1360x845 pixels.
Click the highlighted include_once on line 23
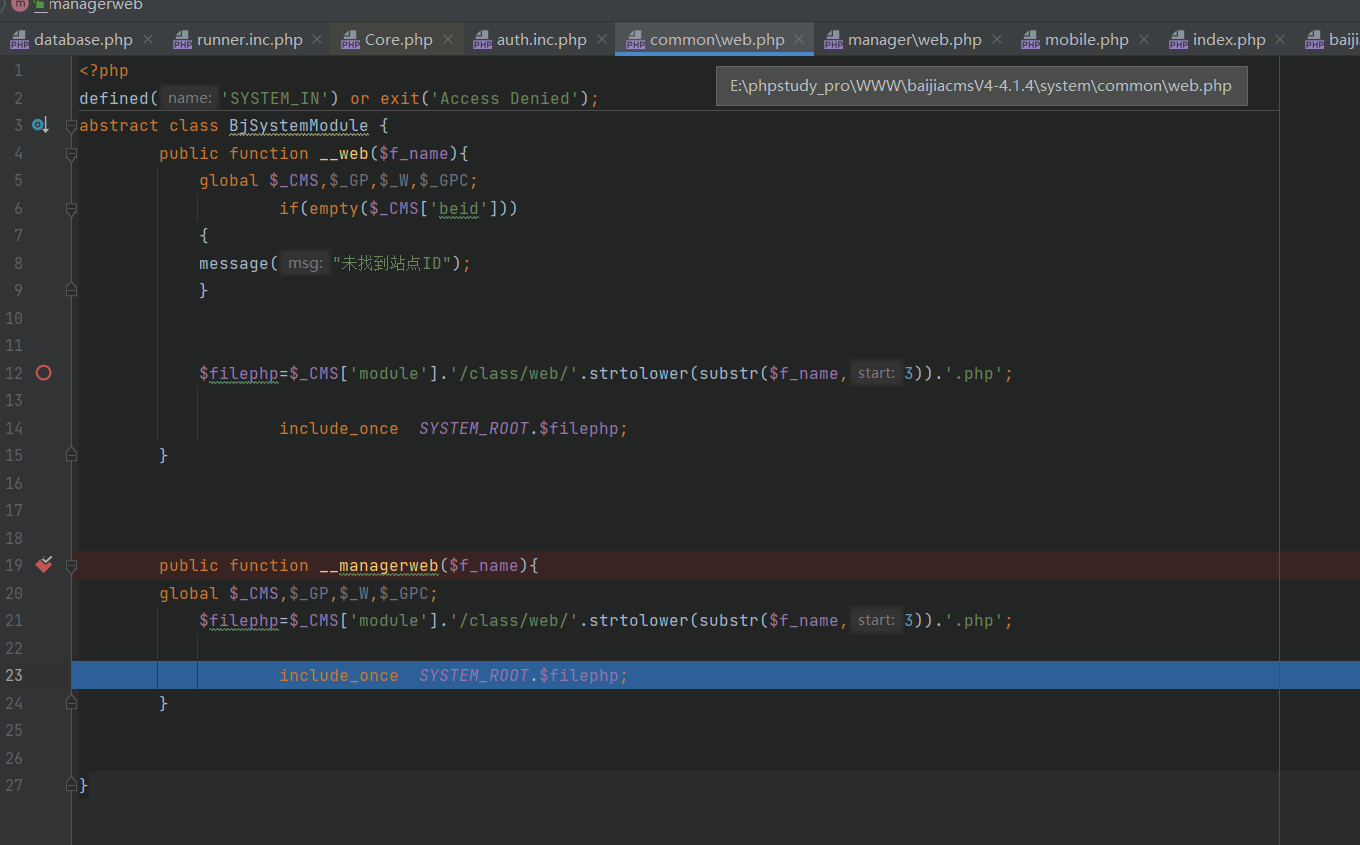(339, 676)
